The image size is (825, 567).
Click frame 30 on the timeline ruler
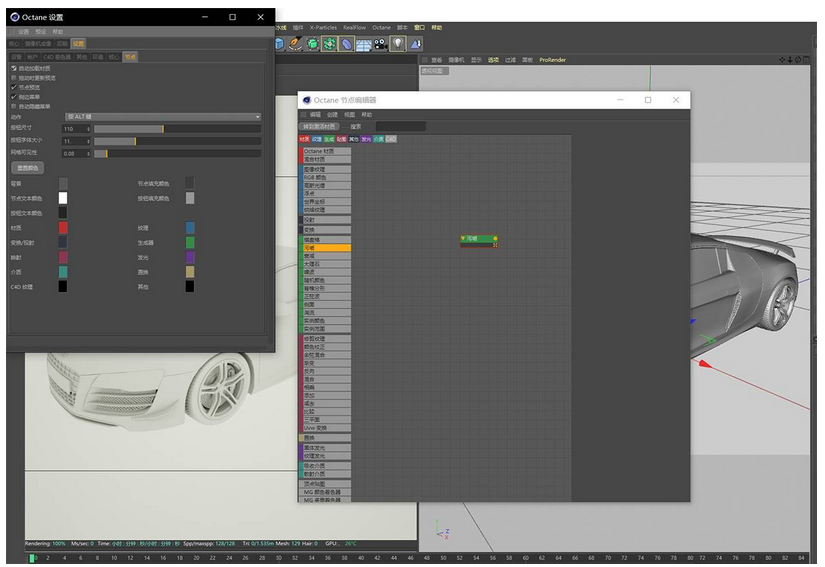tap(278, 558)
